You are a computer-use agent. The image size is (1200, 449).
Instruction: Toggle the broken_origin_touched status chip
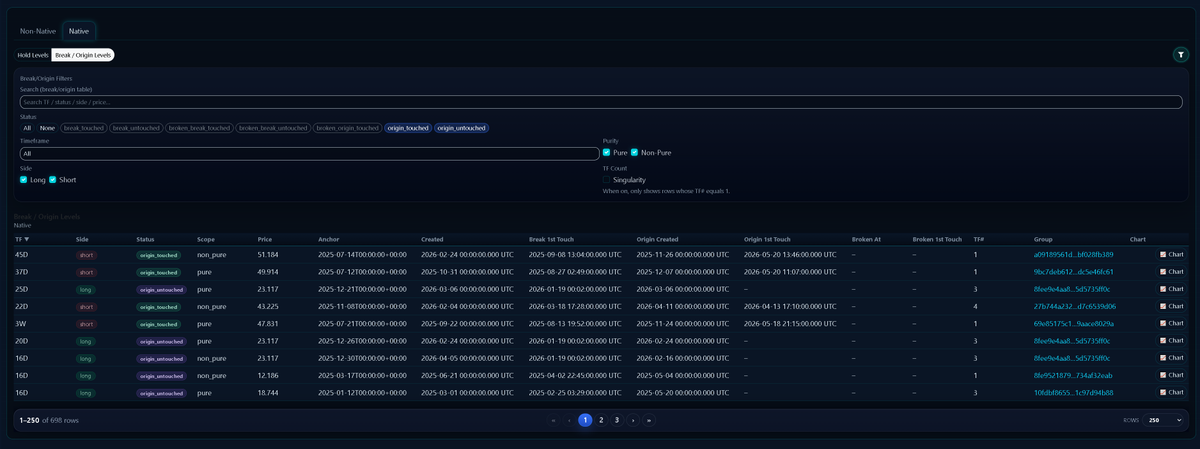coord(348,128)
